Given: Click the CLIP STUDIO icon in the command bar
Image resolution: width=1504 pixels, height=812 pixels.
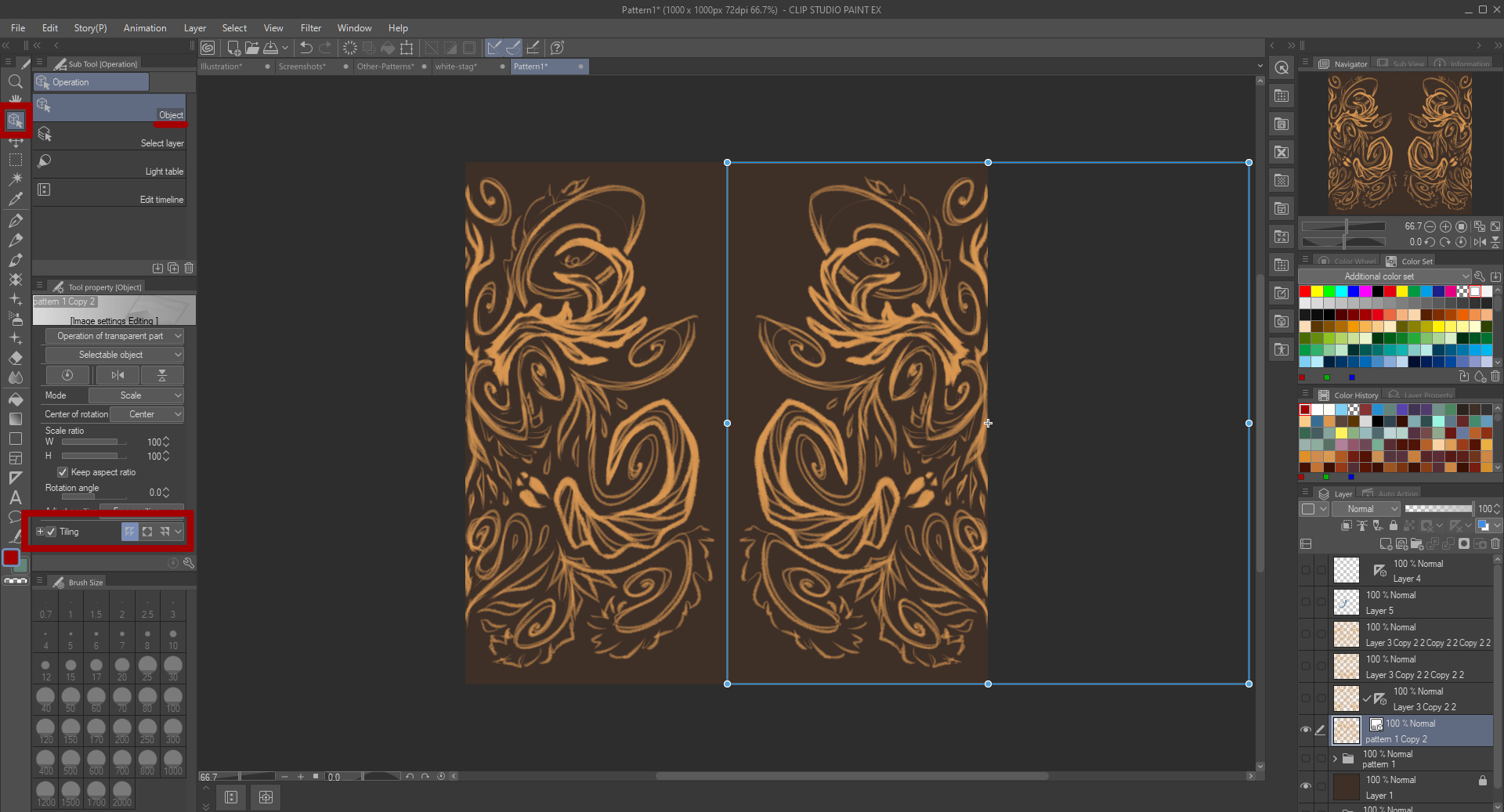Looking at the screenshot, I should 208,48.
